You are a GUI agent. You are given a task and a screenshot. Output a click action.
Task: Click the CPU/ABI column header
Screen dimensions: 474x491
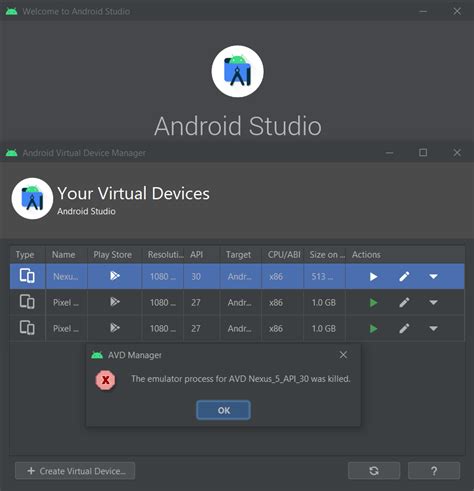tap(284, 255)
